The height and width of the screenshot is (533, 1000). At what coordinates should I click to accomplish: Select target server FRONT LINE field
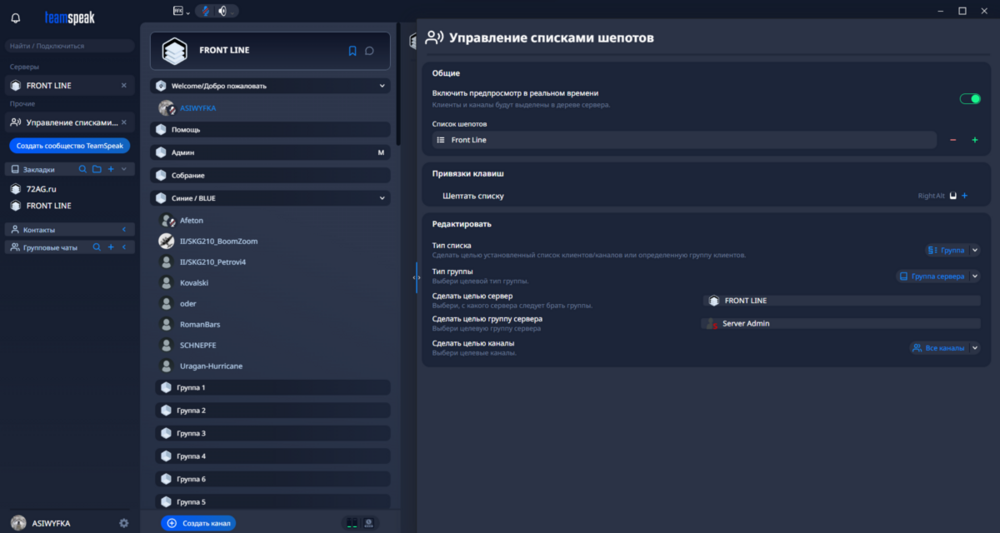pyautogui.click(x=842, y=301)
